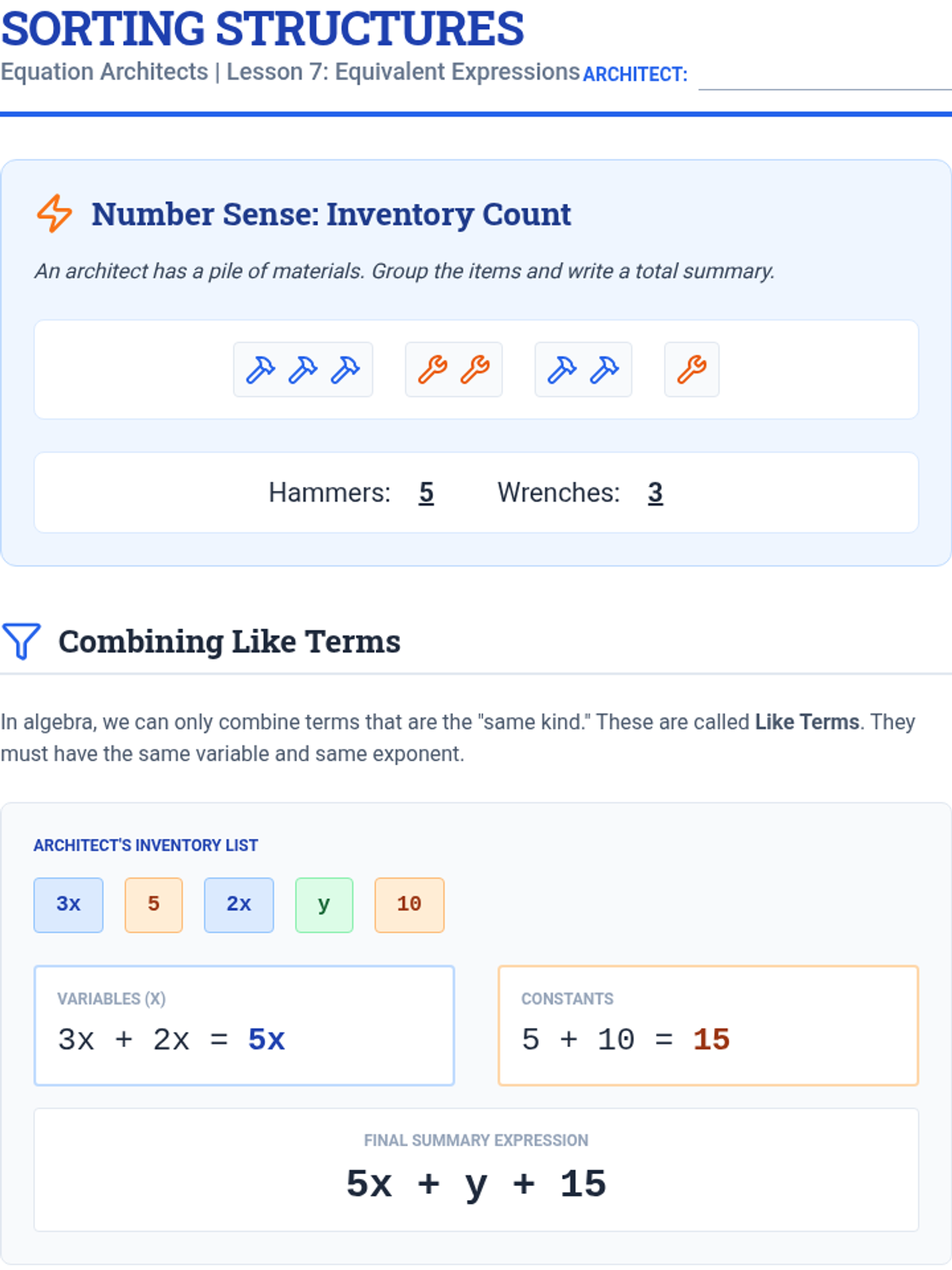
Task: Click the orange lightning bolt icon
Action: point(55,214)
